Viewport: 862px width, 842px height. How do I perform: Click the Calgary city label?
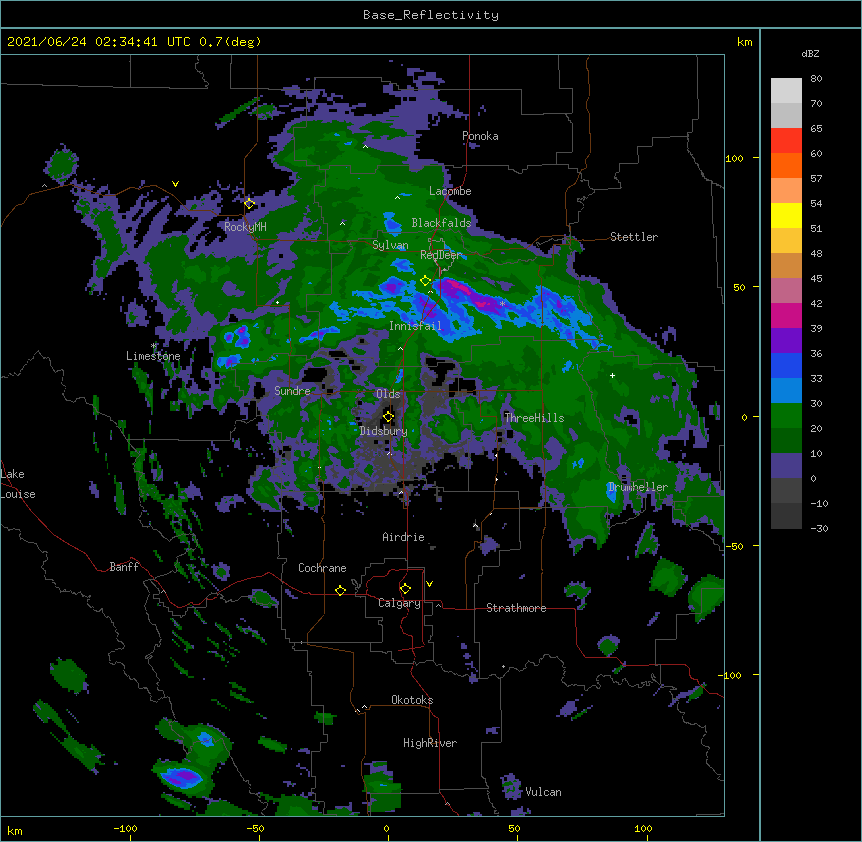point(399,603)
